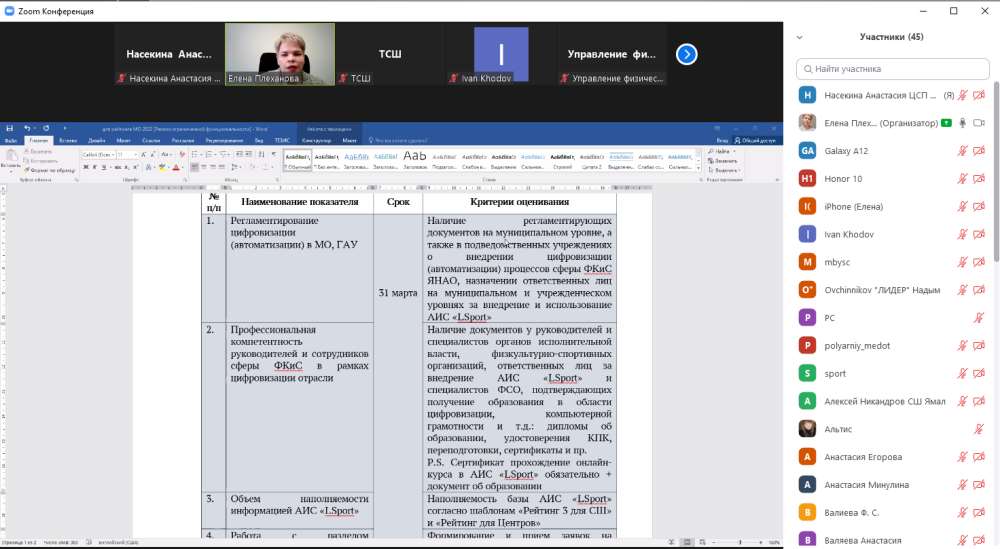Clear all formatting in Word font group
Viewport: 1000px width, 549px height.
pyautogui.click(x=182, y=154)
